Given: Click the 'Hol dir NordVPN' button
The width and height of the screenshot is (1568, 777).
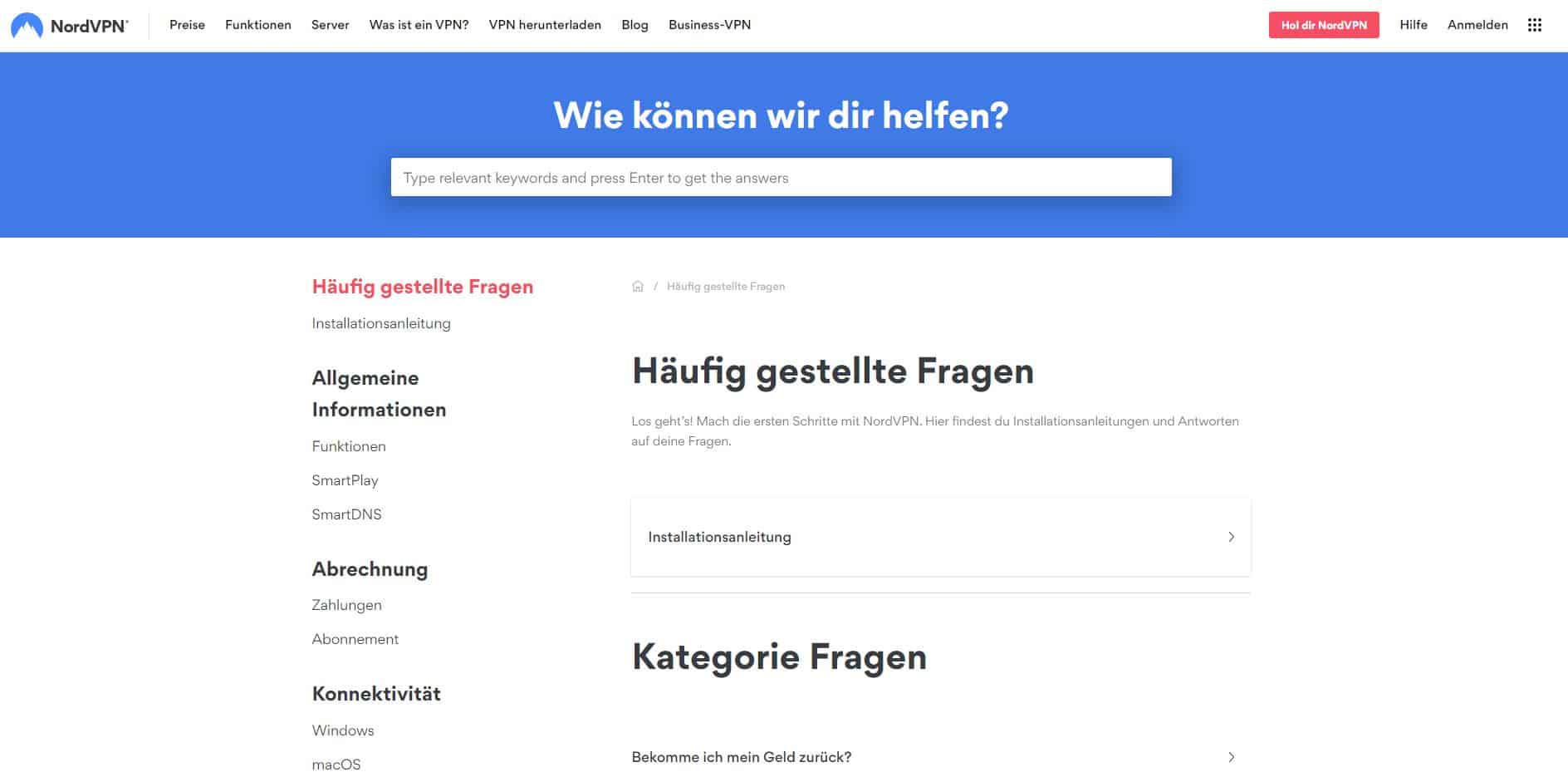Looking at the screenshot, I should click(1324, 25).
